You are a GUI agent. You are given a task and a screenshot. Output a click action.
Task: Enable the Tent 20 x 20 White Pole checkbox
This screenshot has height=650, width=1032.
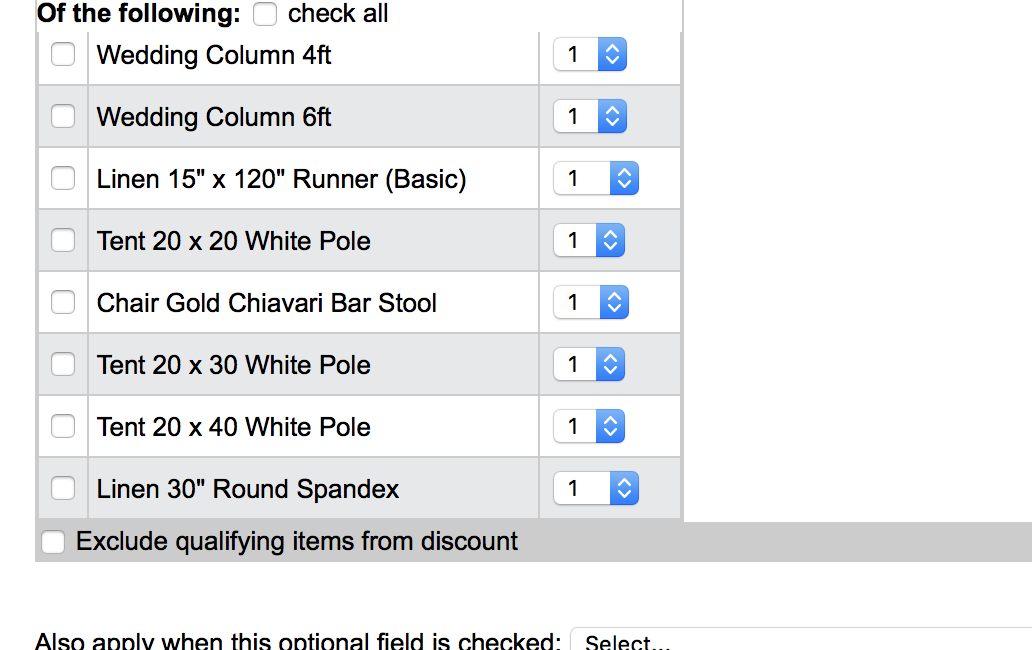[63, 240]
